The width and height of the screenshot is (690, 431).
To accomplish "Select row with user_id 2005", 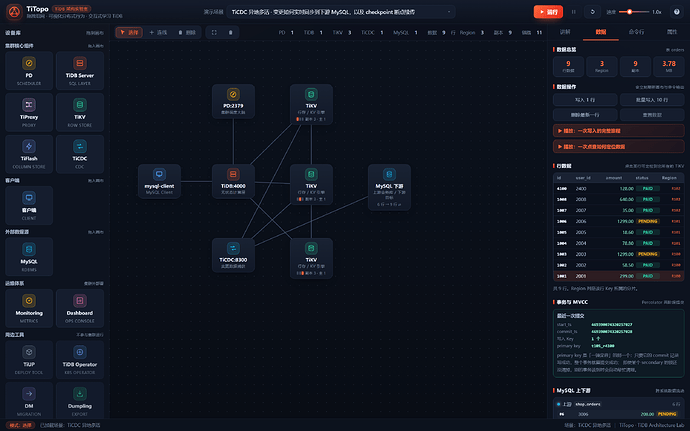I will tap(618, 232).
